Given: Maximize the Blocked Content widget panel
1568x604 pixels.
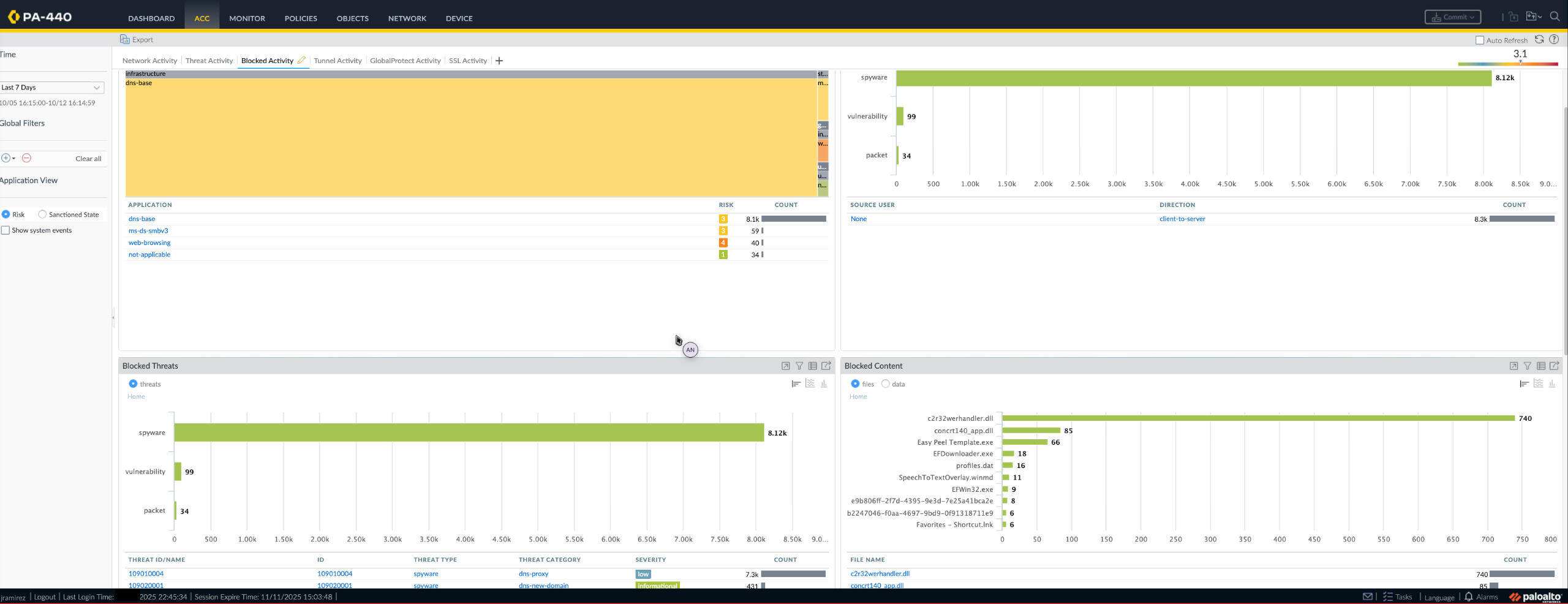Looking at the screenshot, I should pyautogui.click(x=1513, y=366).
